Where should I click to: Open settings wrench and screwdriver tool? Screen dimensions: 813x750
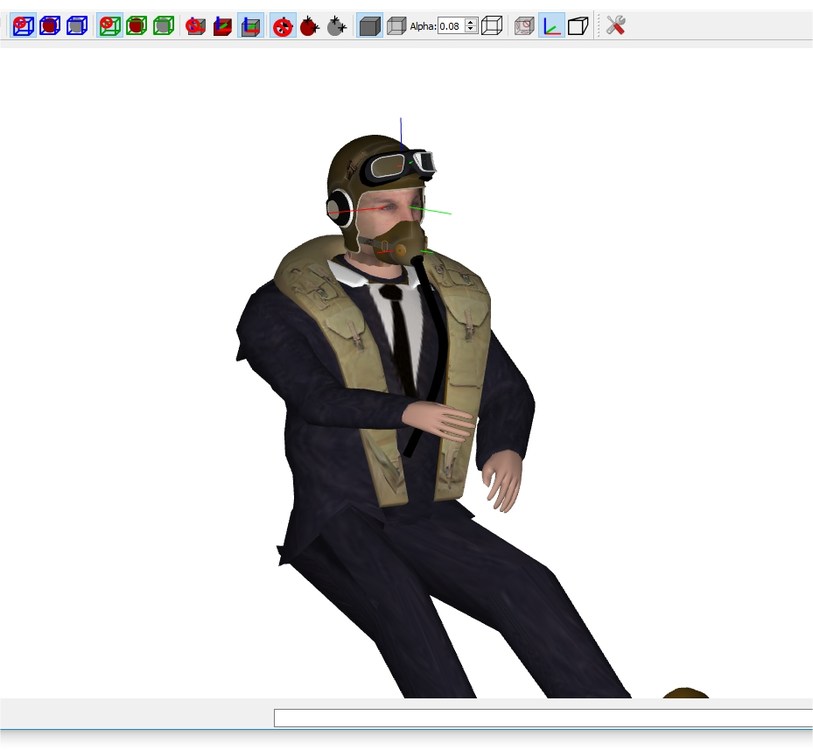coord(615,25)
